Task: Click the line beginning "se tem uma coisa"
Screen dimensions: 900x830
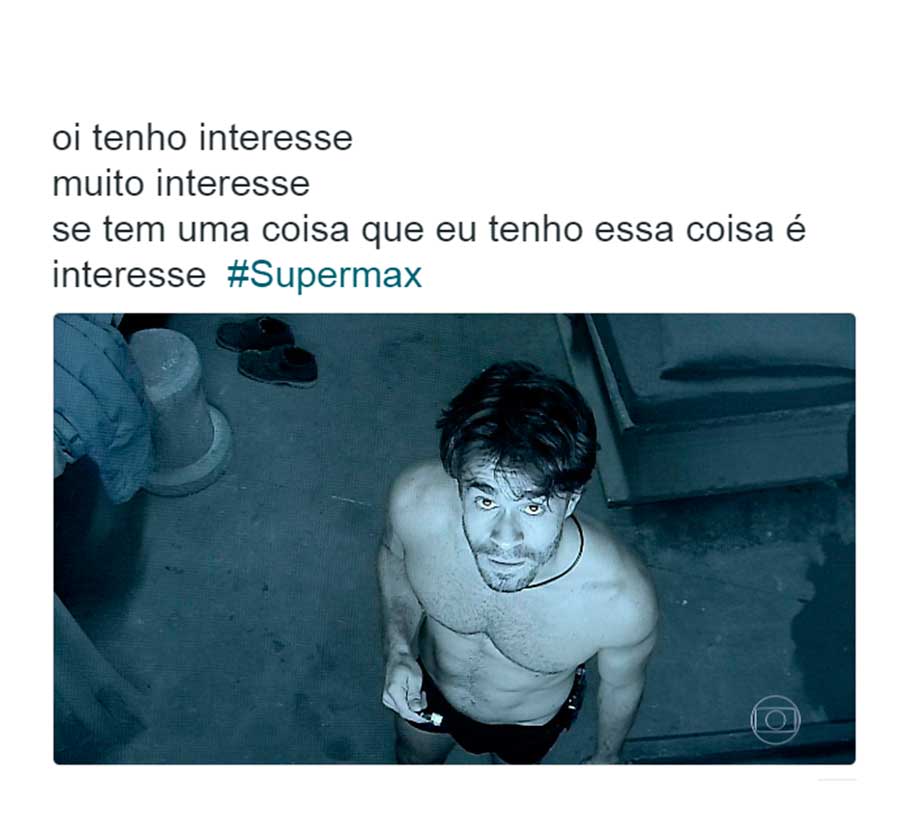Action: click(x=429, y=230)
